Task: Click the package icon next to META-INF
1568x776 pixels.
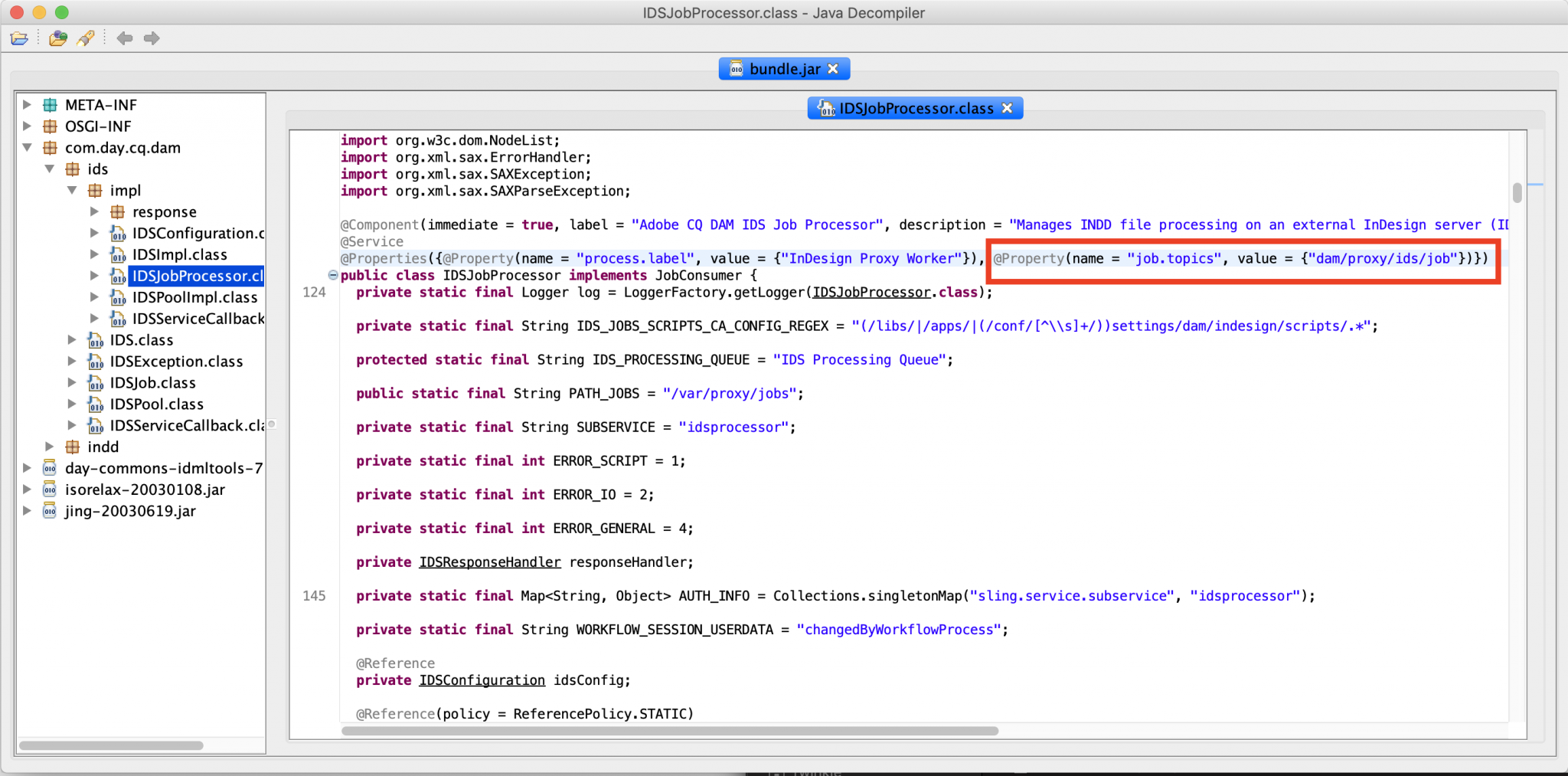Action: 50,104
